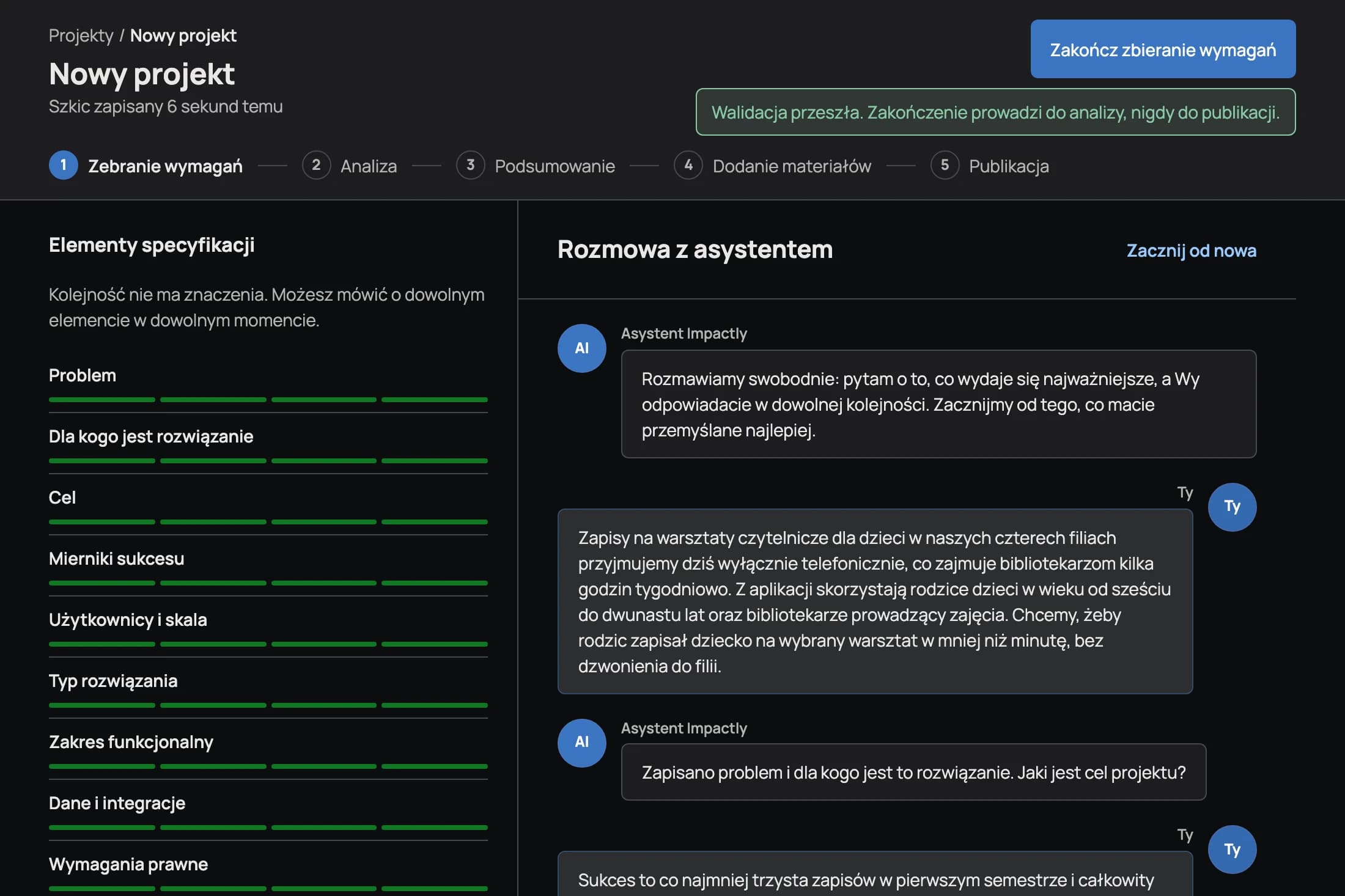This screenshot has height=896, width=1345.
Task: Click the Nowy projekt page title
Action: click(142, 74)
